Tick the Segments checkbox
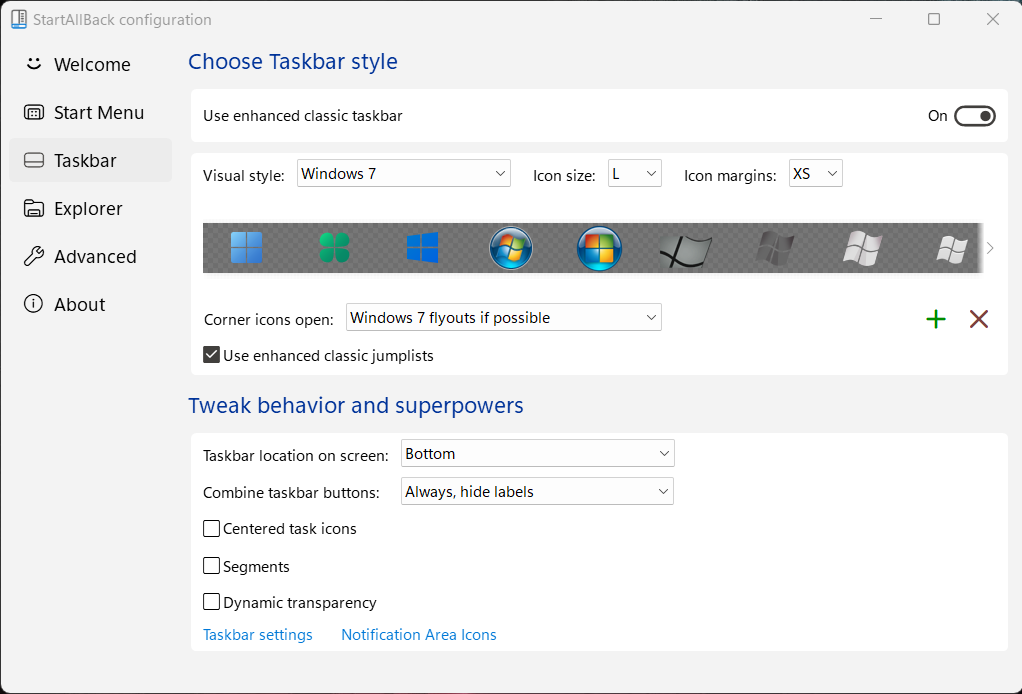The image size is (1022, 694). (211, 565)
